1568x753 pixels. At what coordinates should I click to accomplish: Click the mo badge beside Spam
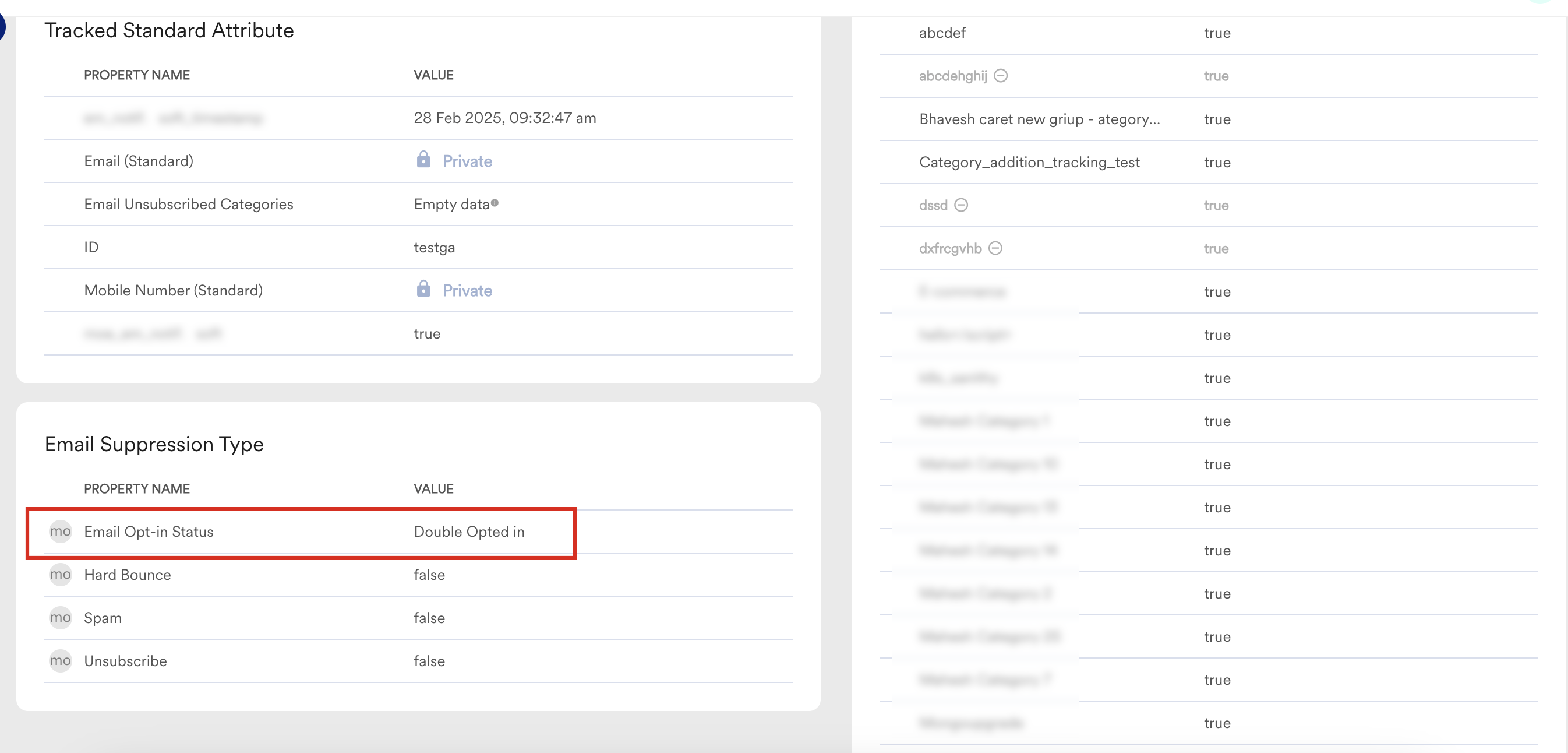[60, 618]
